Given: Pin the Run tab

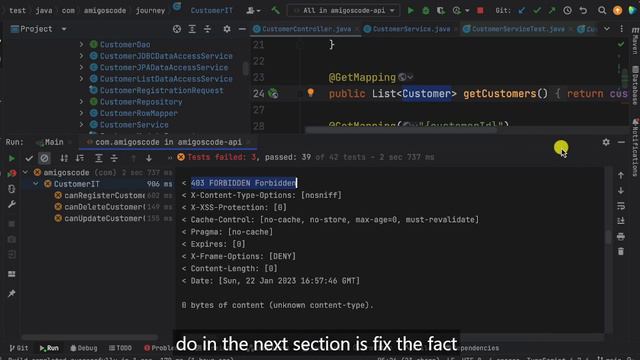Looking at the screenshot, I should point(11,293).
